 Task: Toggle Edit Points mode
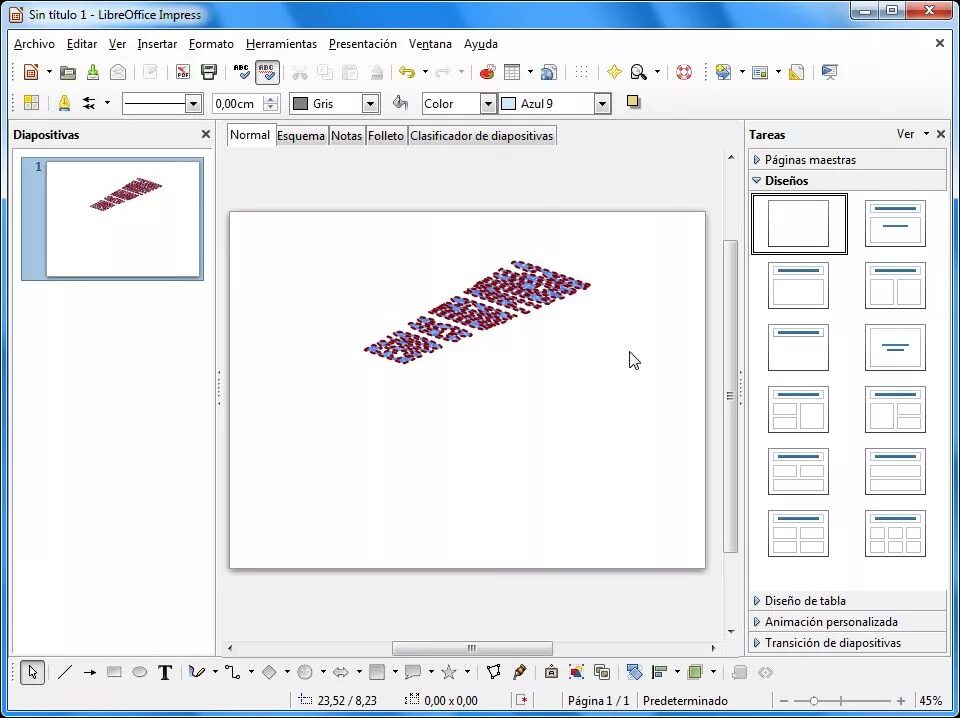tap(493, 672)
